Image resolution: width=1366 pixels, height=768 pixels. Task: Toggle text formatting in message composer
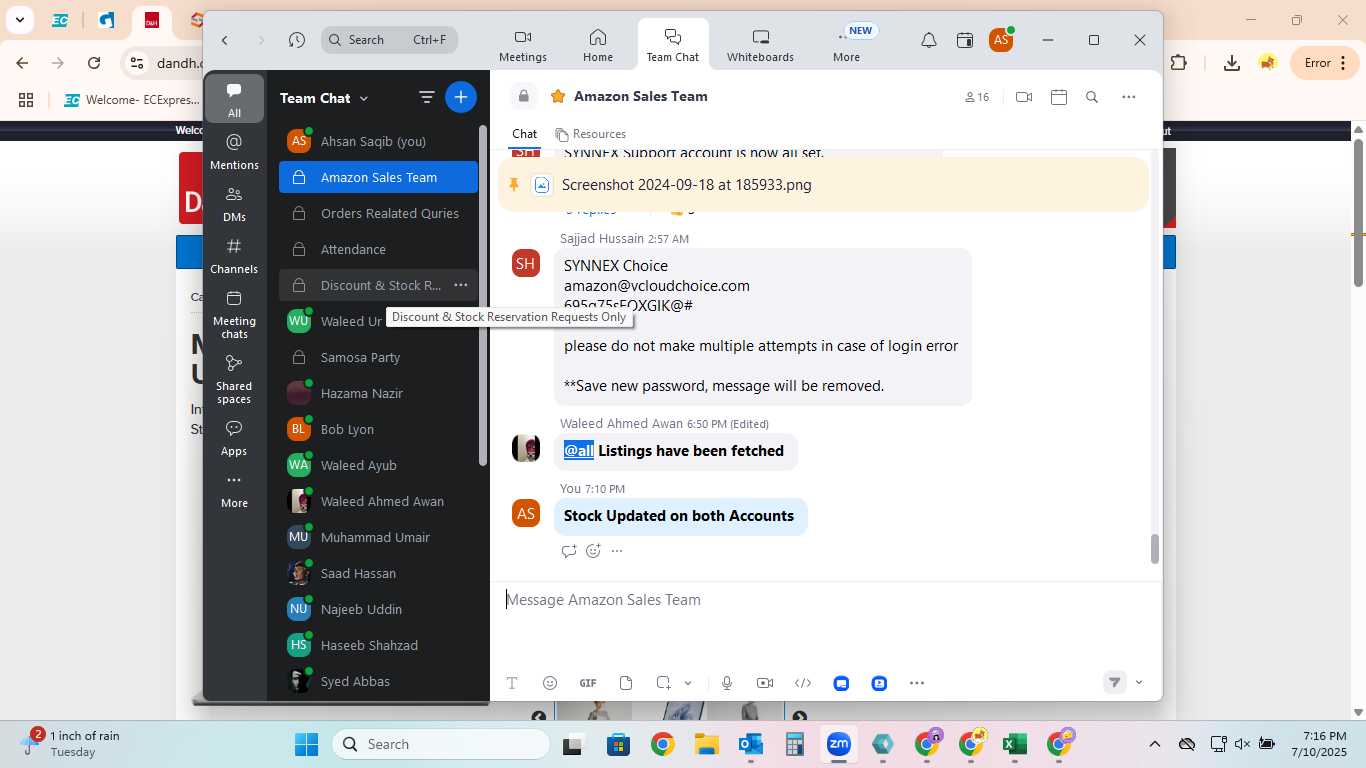[x=512, y=683]
